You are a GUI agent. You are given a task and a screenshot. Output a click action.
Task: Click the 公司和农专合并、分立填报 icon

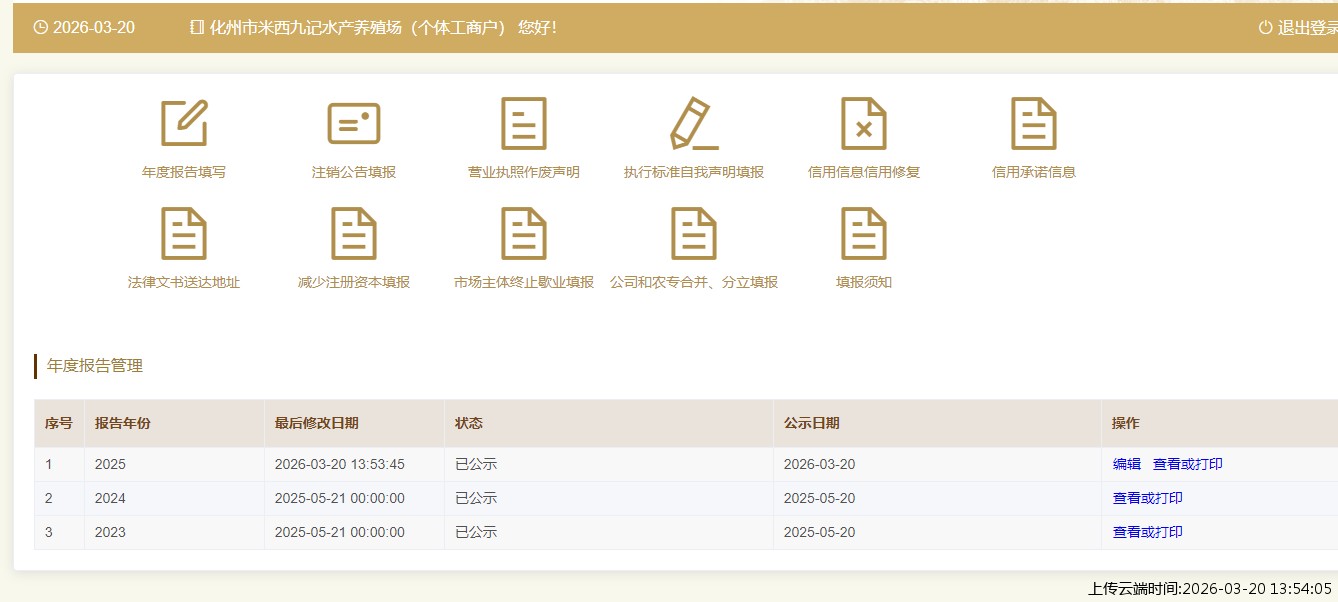click(694, 234)
